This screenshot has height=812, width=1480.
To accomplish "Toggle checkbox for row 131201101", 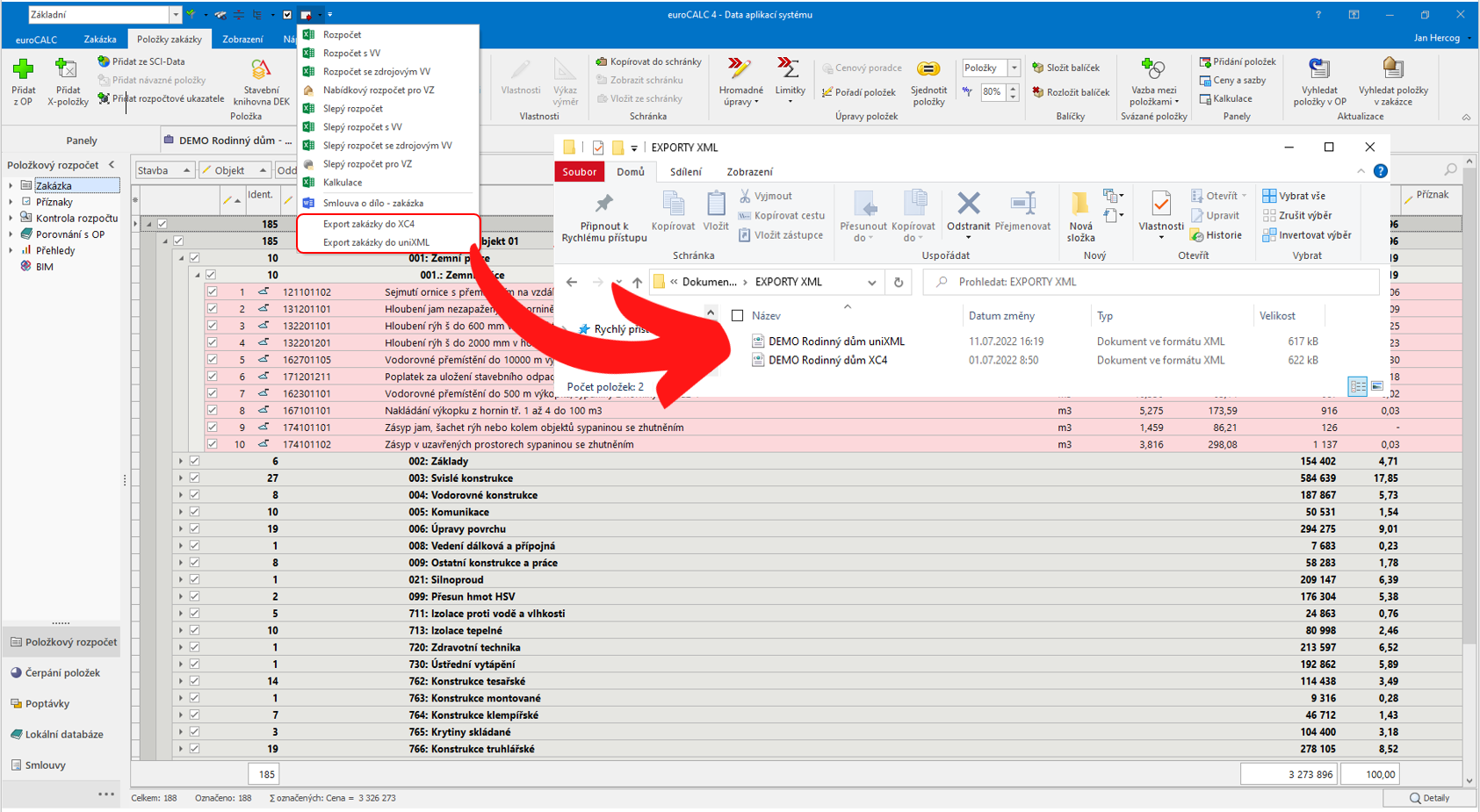I will click(212, 308).
